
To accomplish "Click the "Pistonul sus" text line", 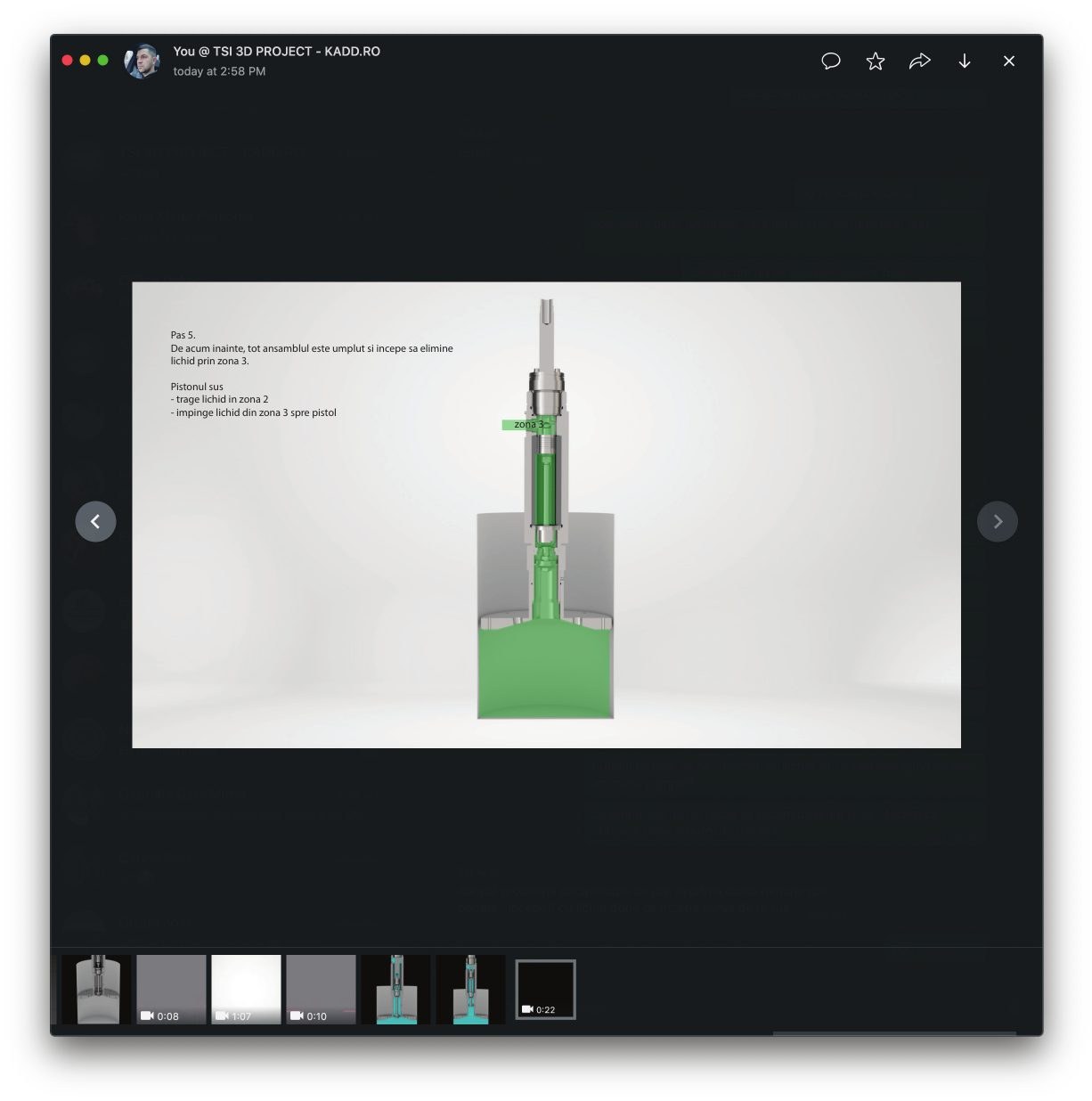I will (x=197, y=387).
